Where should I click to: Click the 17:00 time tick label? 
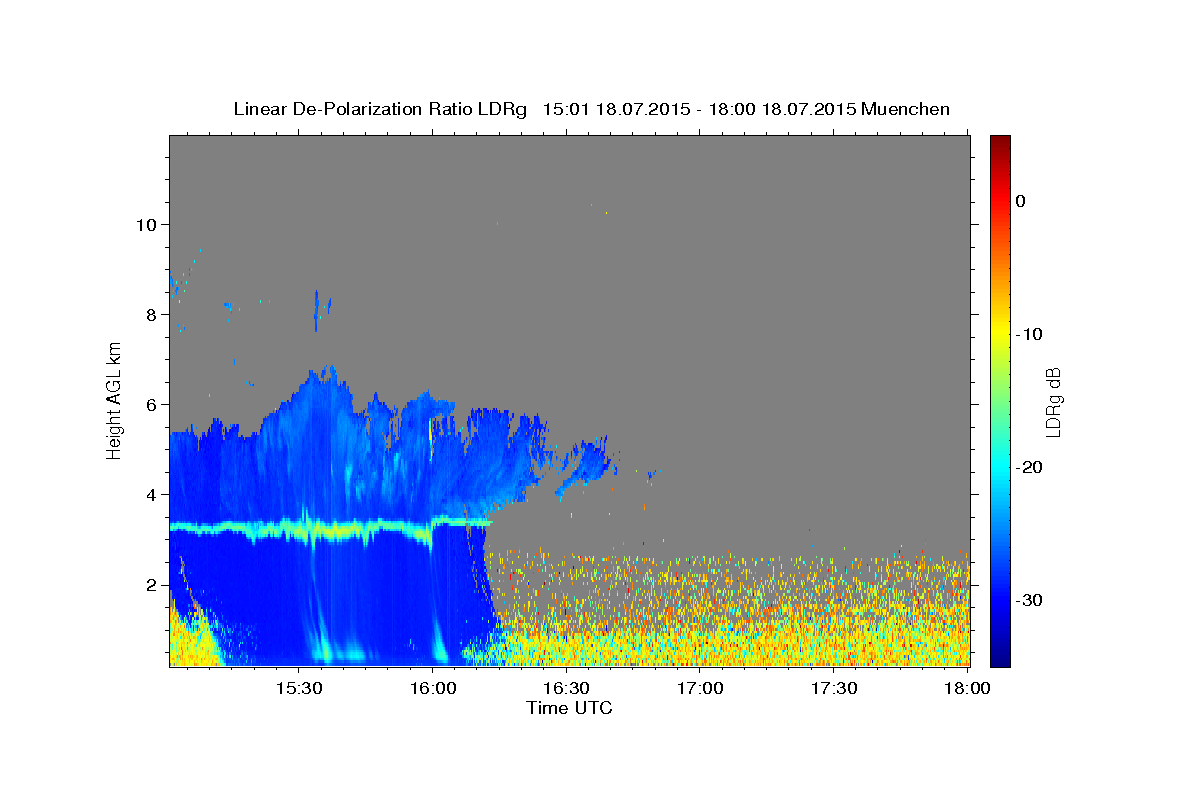[x=700, y=688]
